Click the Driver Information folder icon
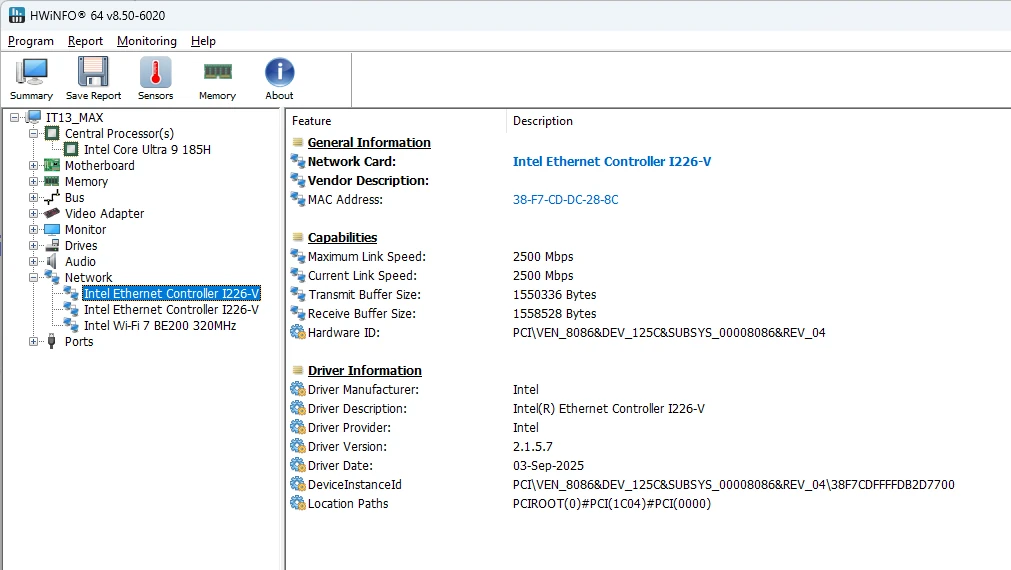 297,370
